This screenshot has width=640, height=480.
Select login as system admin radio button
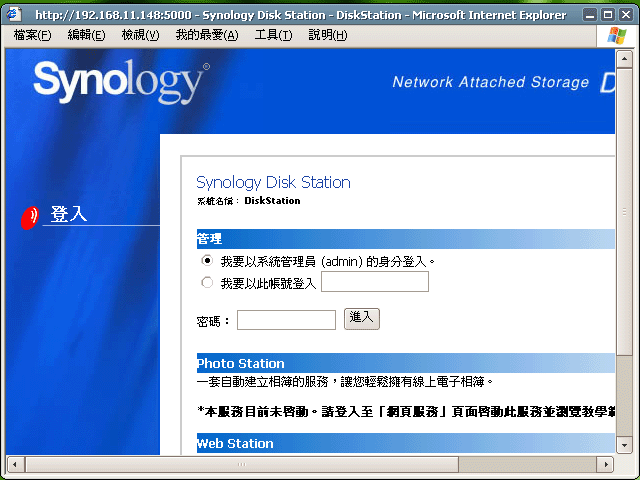(x=207, y=260)
